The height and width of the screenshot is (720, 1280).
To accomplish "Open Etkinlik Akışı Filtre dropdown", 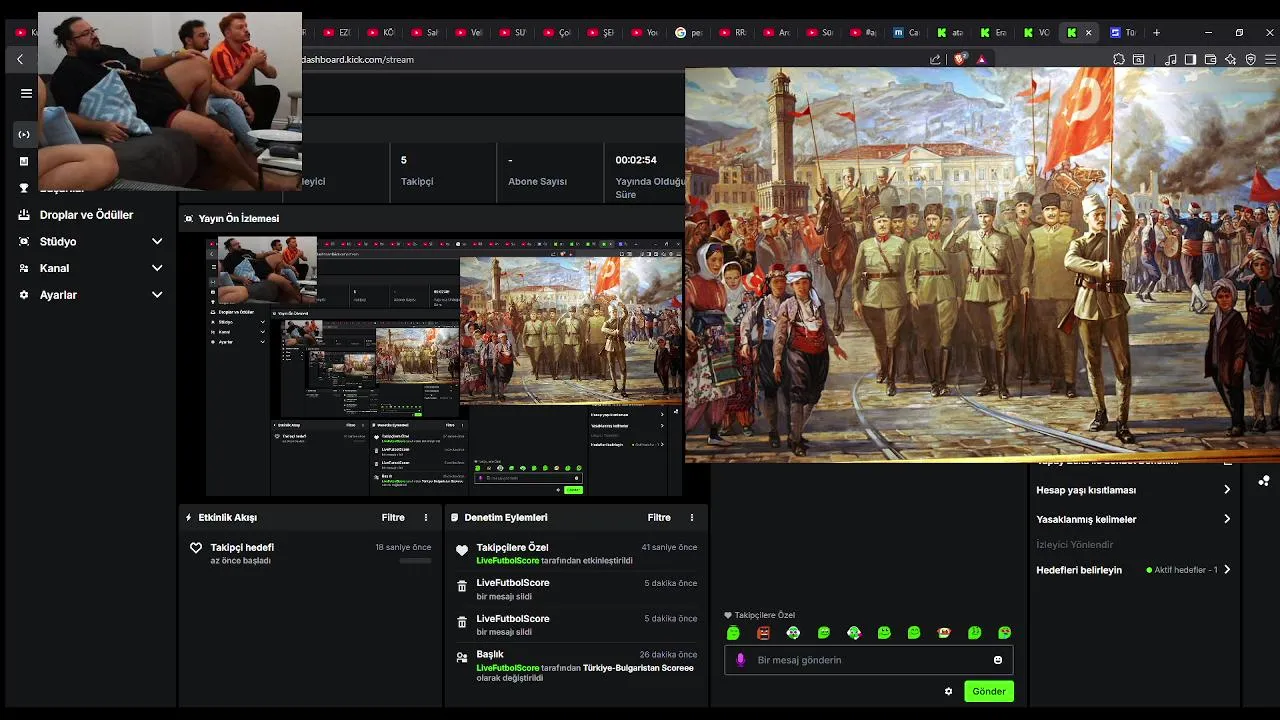I will point(393,518).
